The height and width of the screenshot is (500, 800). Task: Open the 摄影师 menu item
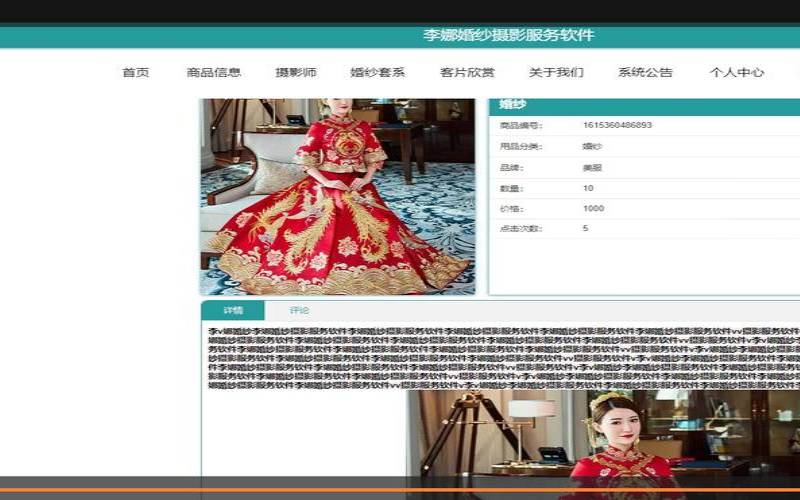[x=296, y=72]
